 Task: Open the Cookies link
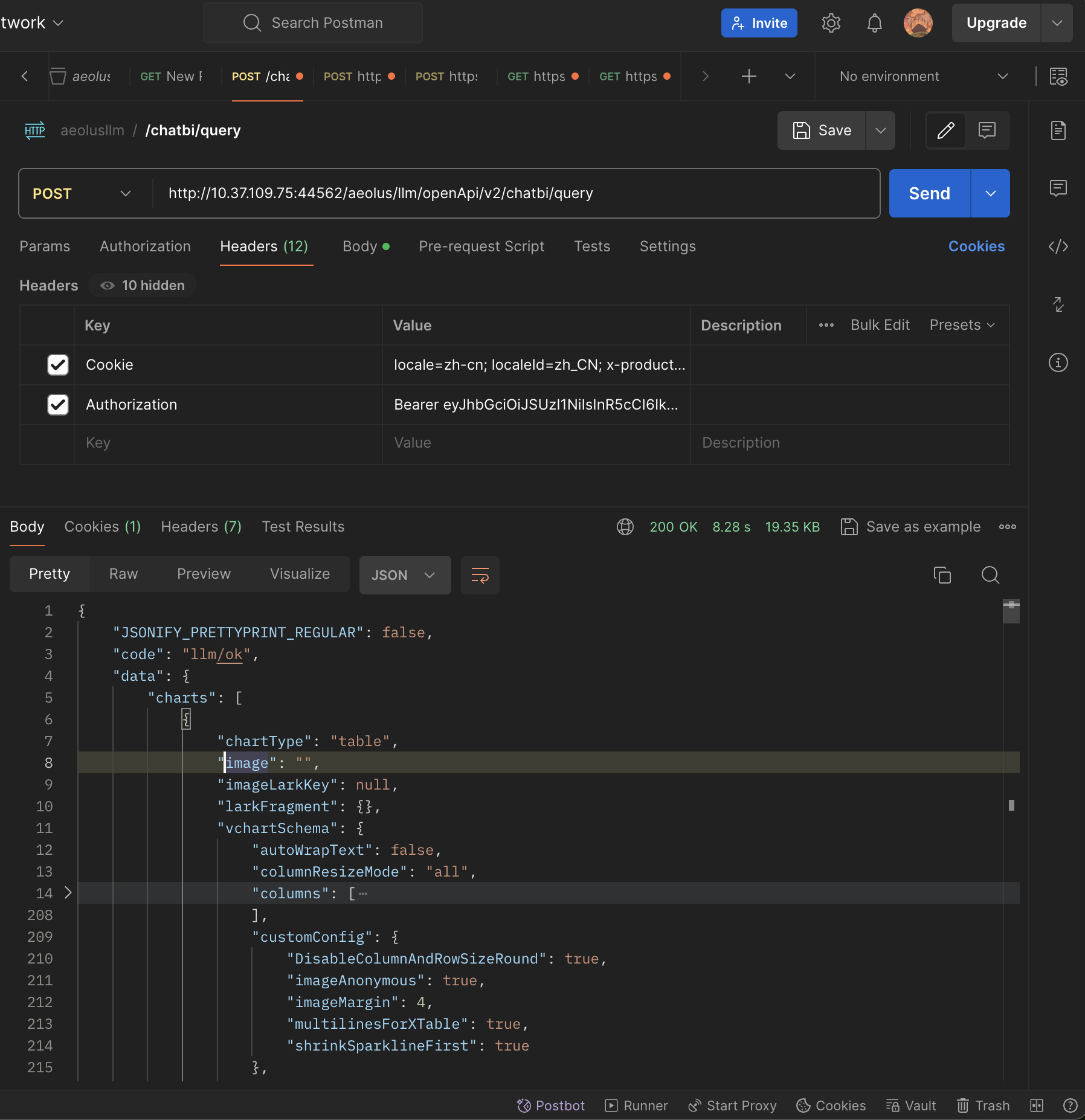coord(976,246)
